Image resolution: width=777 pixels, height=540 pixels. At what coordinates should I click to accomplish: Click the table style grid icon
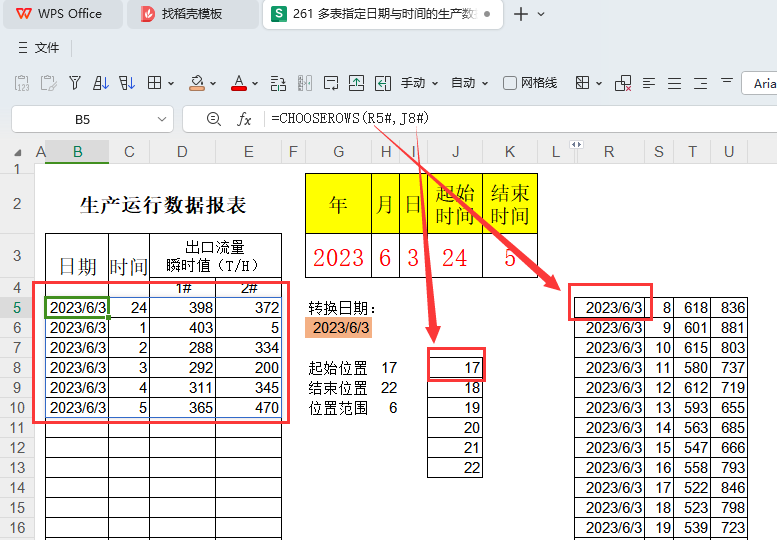tap(583, 83)
